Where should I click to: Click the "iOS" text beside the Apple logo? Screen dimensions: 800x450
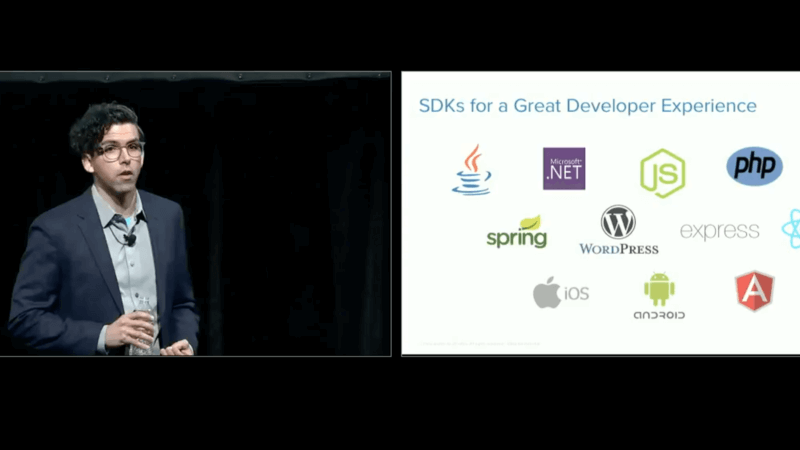pyautogui.click(x=577, y=294)
